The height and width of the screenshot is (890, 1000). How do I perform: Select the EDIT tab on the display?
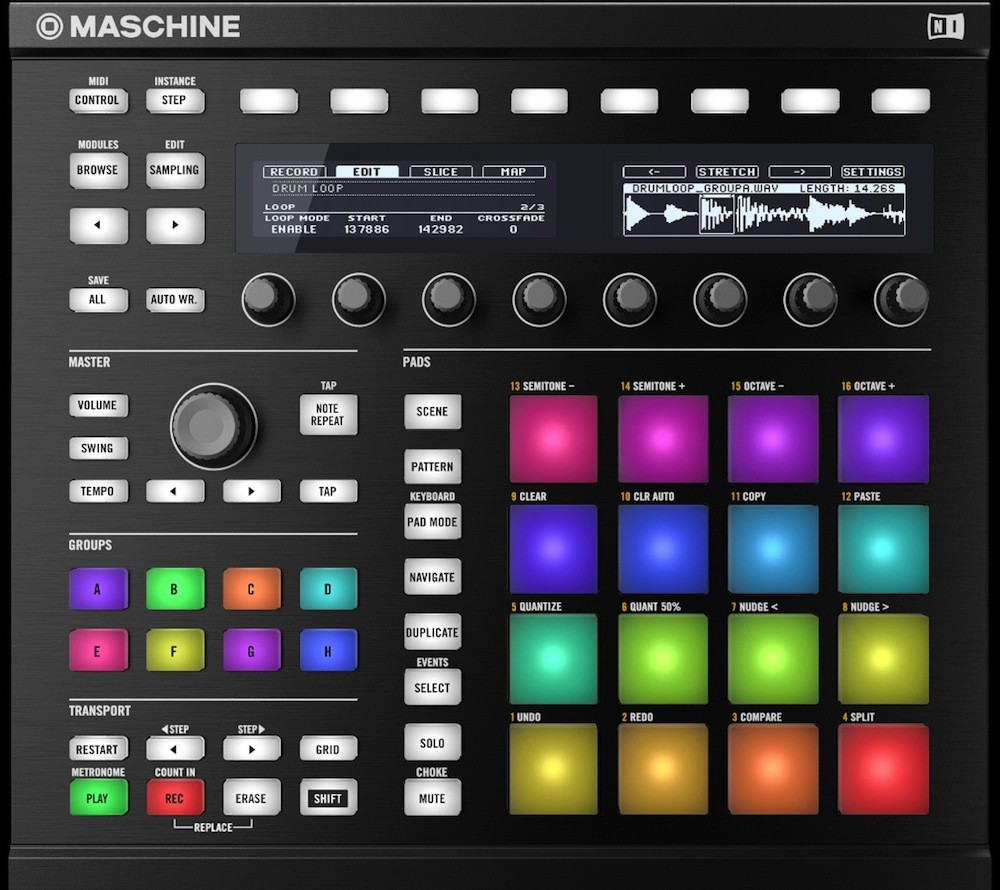(367, 171)
